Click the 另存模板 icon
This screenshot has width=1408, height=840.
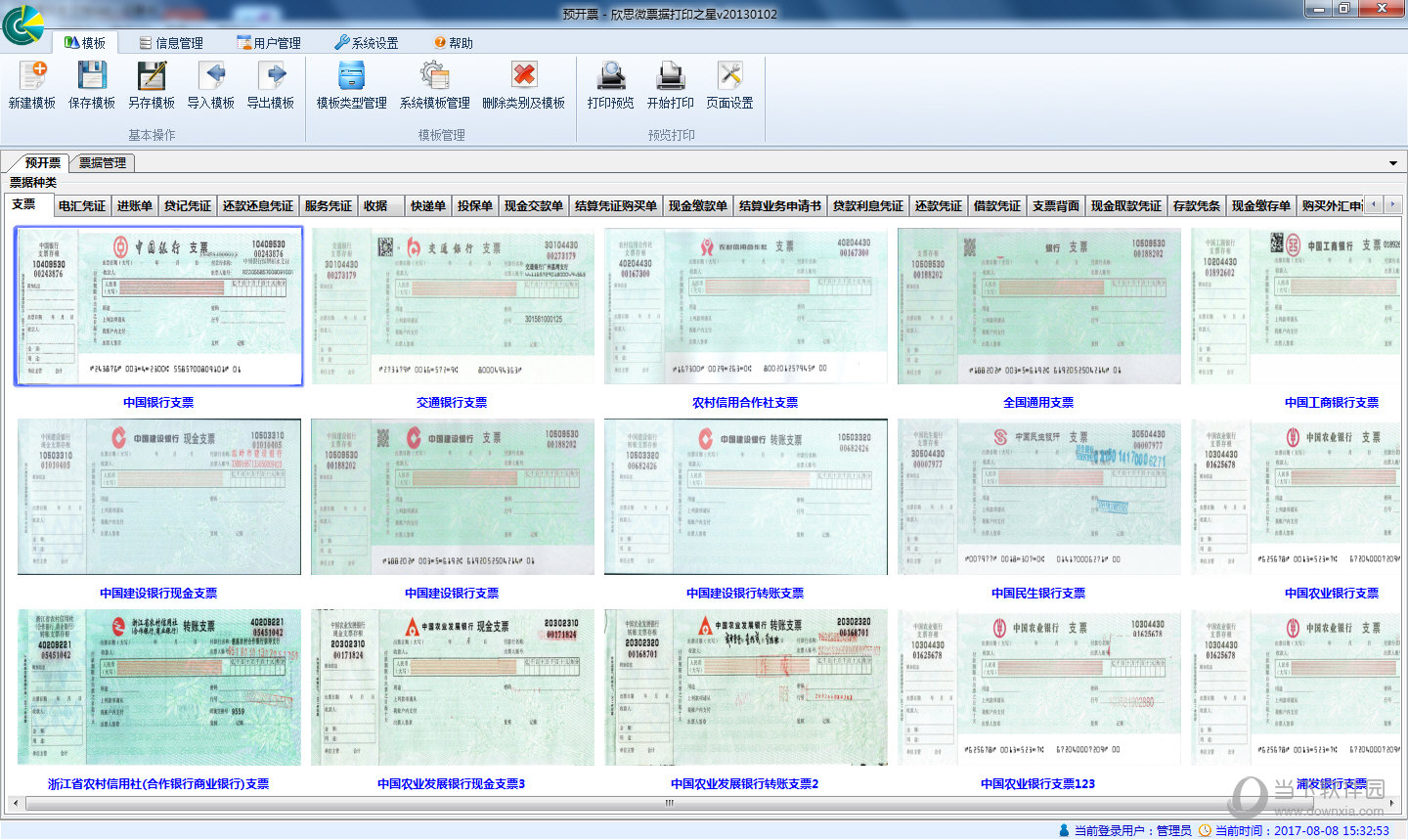[152, 76]
